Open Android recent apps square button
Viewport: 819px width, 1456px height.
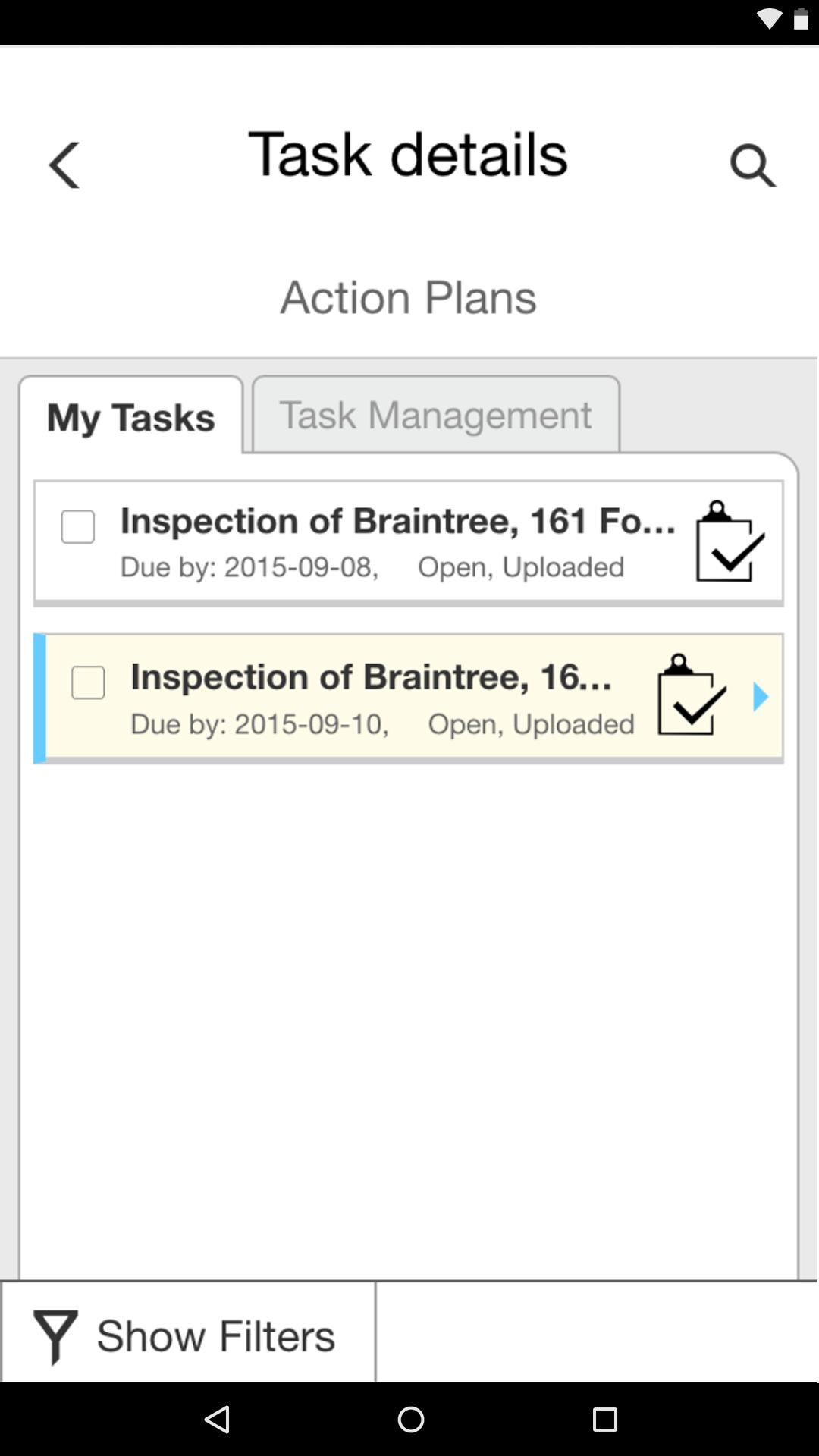pos(604,1419)
